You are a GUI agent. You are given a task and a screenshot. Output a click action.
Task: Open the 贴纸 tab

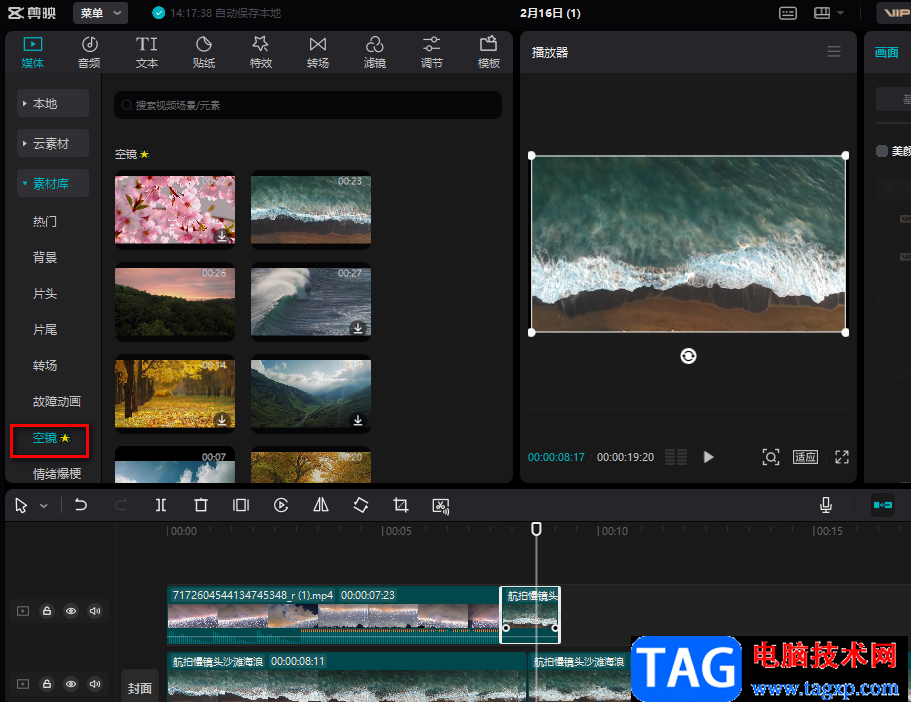click(203, 52)
